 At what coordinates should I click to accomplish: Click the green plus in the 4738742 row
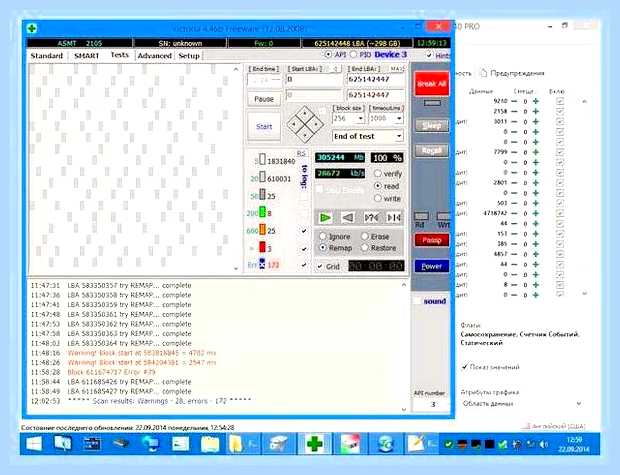point(536,213)
